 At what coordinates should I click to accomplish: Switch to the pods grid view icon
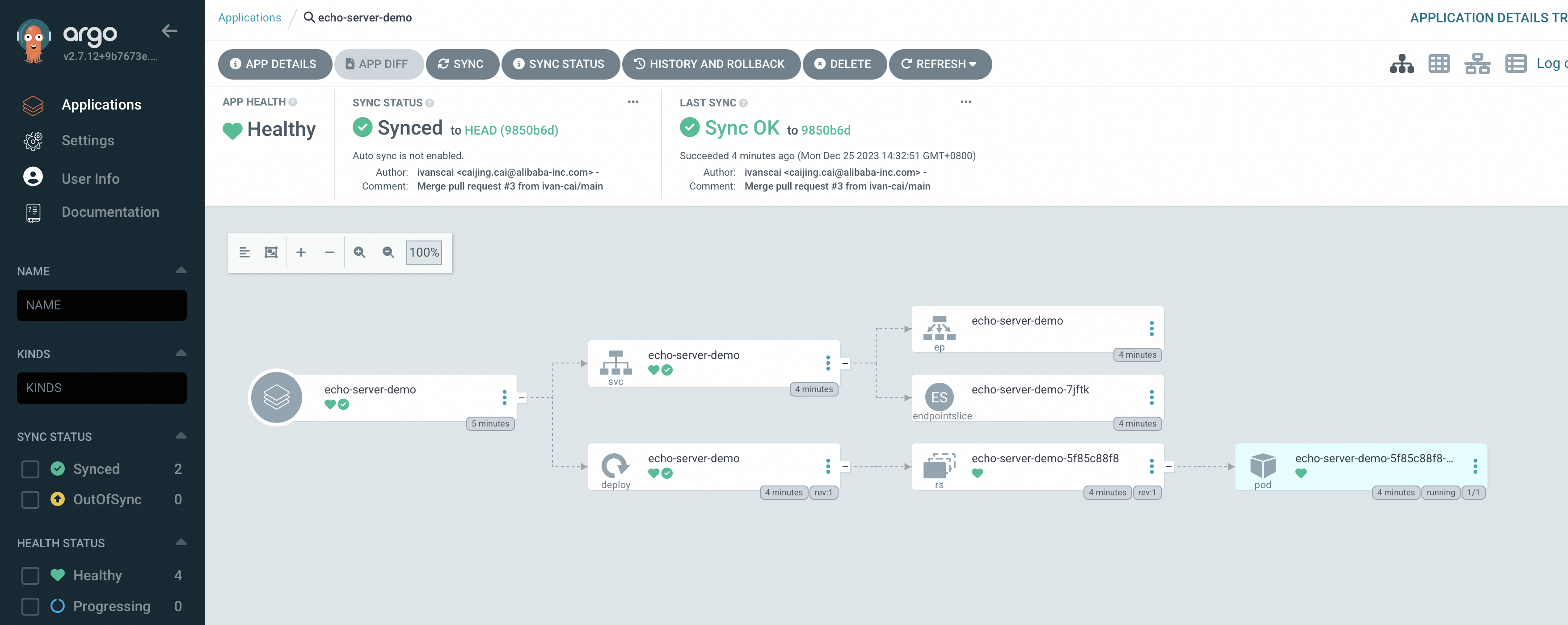tap(1439, 64)
